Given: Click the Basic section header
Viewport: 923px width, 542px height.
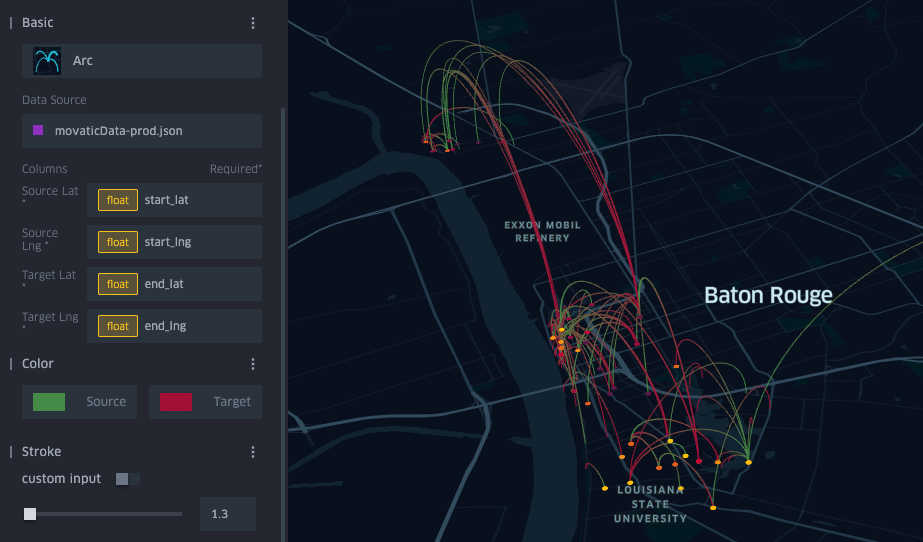Looking at the screenshot, I should pos(38,23).
